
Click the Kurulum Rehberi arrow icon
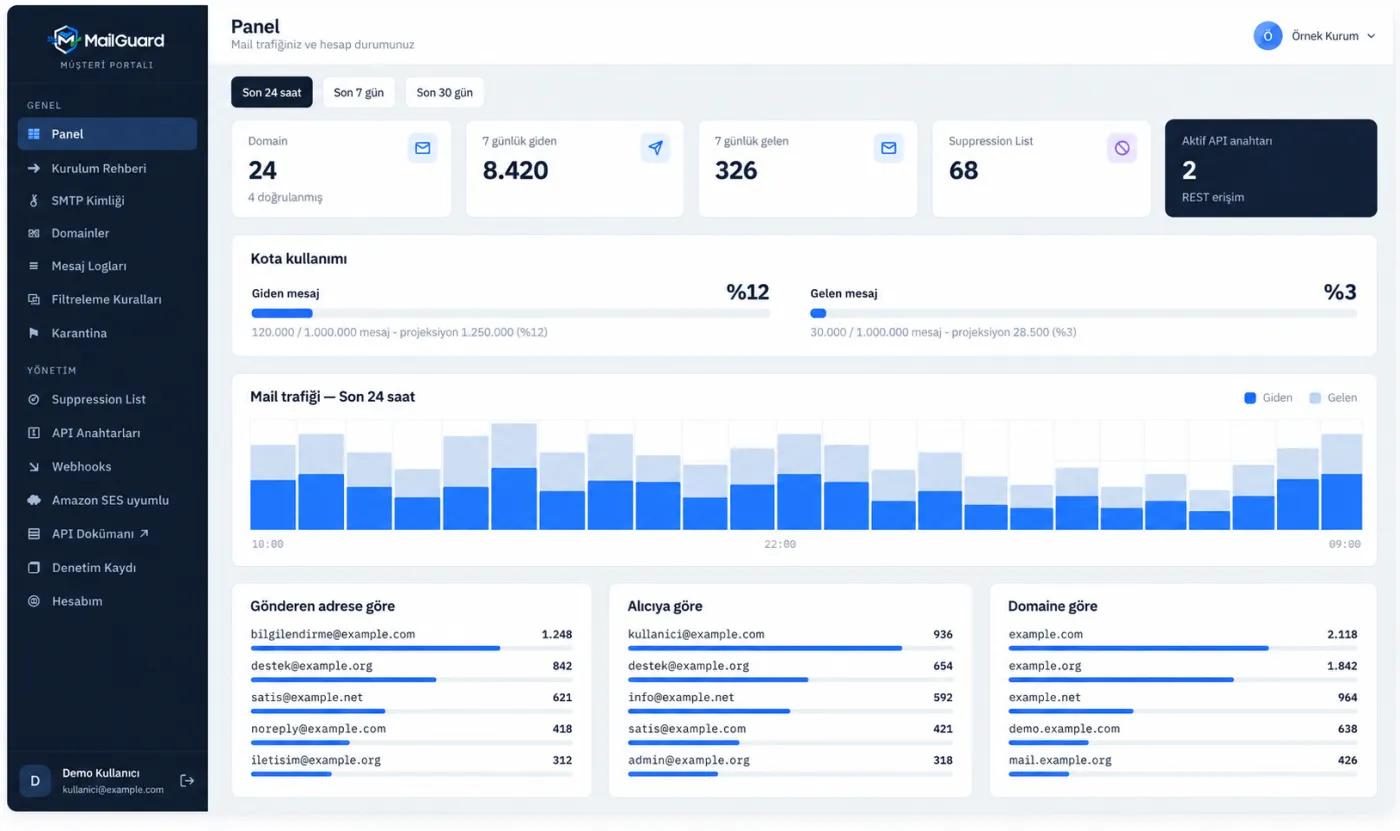pos(33,168)
